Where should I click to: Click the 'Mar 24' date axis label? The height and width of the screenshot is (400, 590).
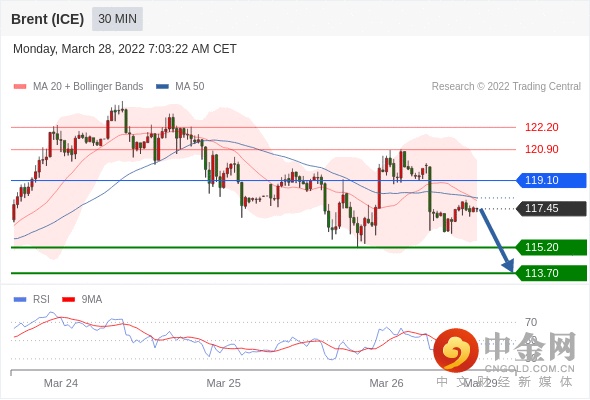pyautogui.click(x=61, y=383)
